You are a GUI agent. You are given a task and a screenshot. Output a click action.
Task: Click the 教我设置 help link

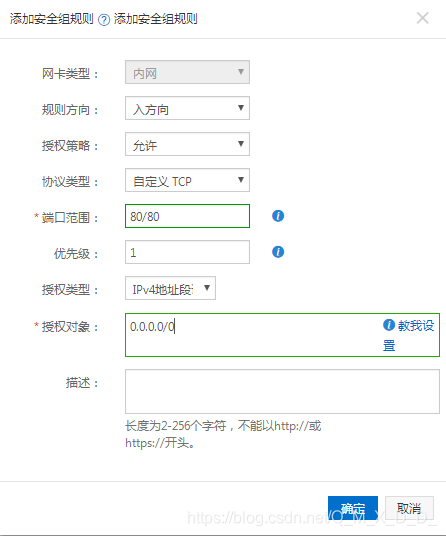pyautogui.click(x=408, y=335)
